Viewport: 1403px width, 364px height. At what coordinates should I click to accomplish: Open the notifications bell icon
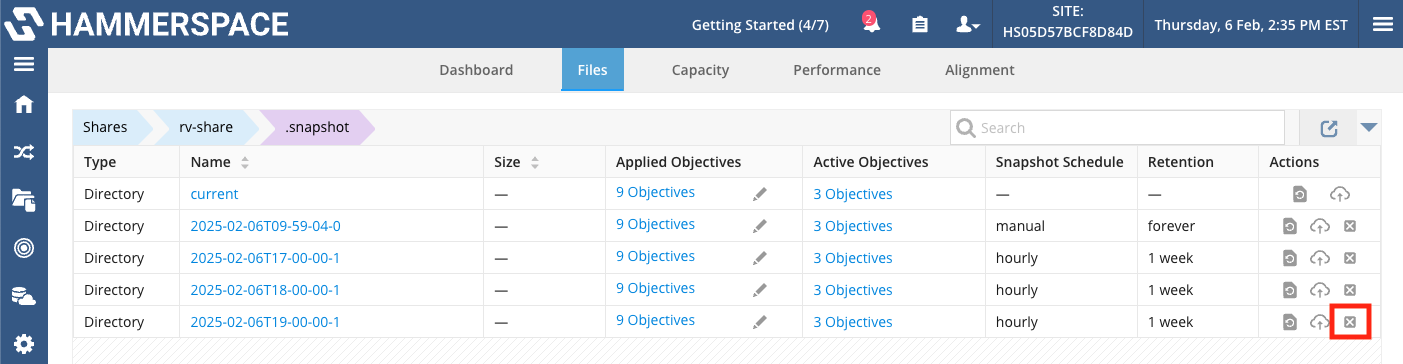871,24
